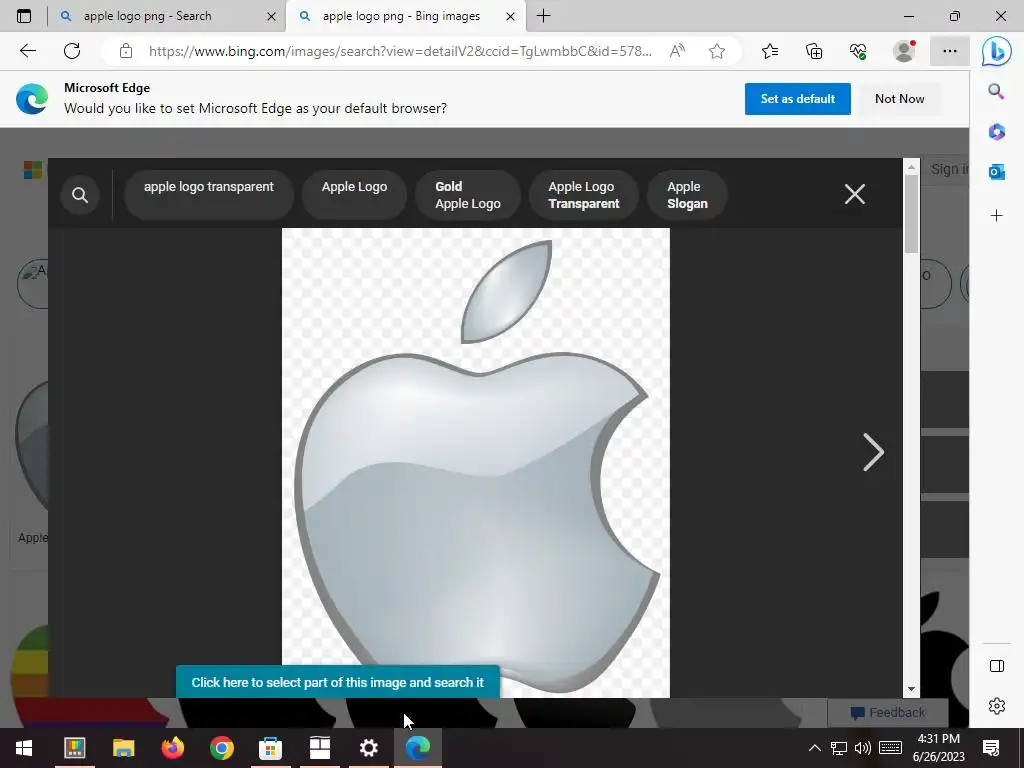The width and height of the screenshot is (1024, 768).
Task: Dismiss prompt with Not Now
Action: coord(899,99)
